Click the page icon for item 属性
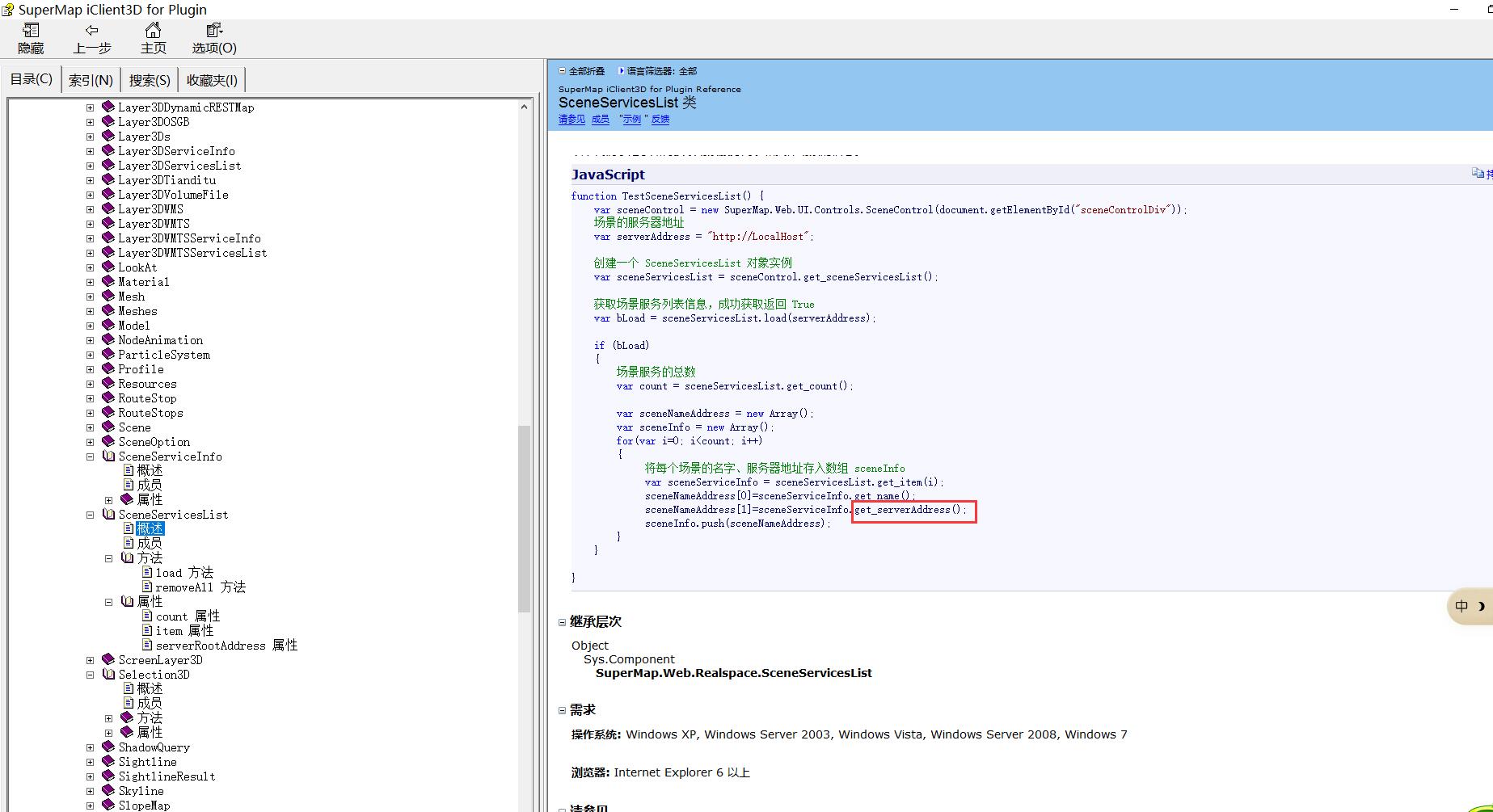 [147, 631]
